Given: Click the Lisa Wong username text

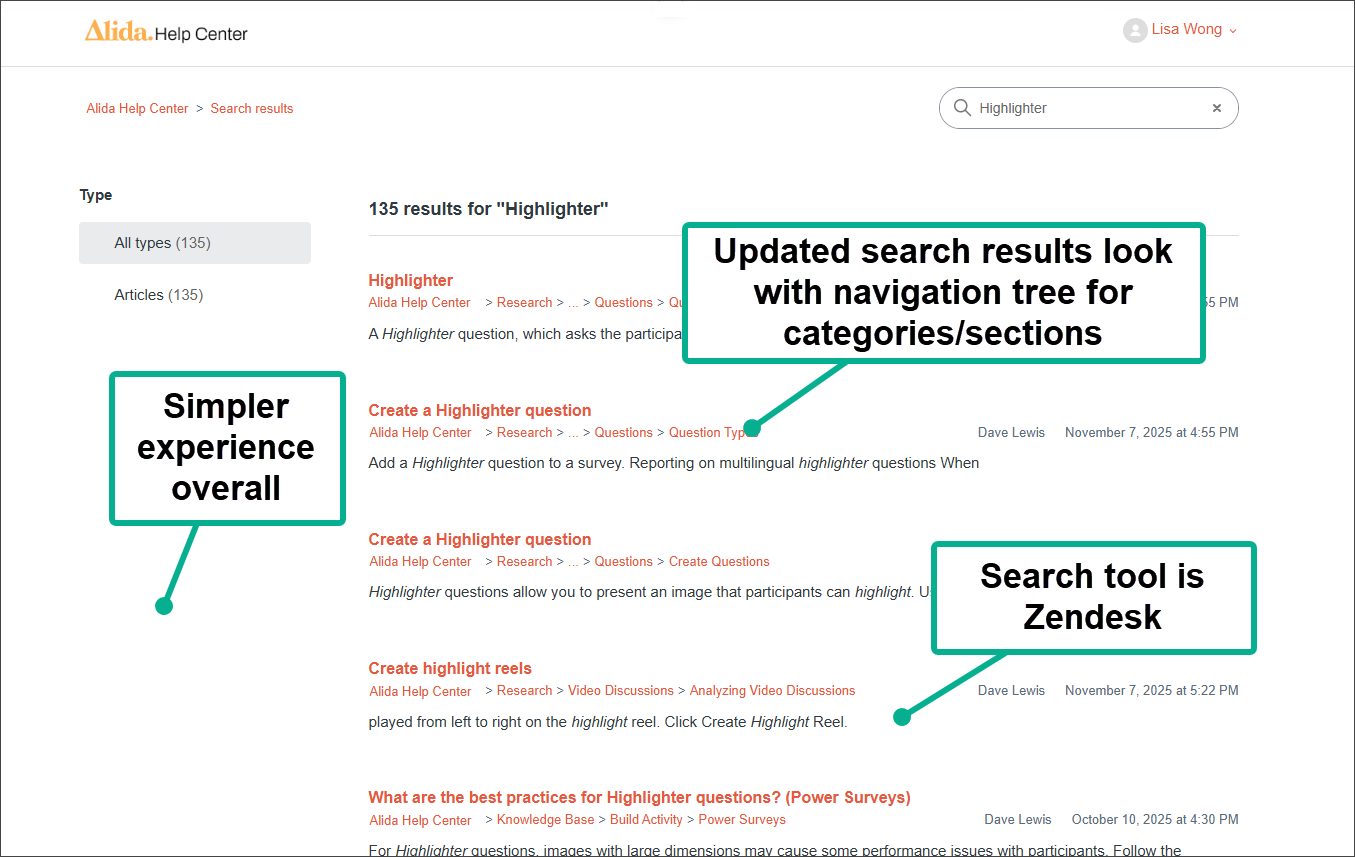Looking at the screenshot, I should pyautogui.click(x=1187, y=29).
